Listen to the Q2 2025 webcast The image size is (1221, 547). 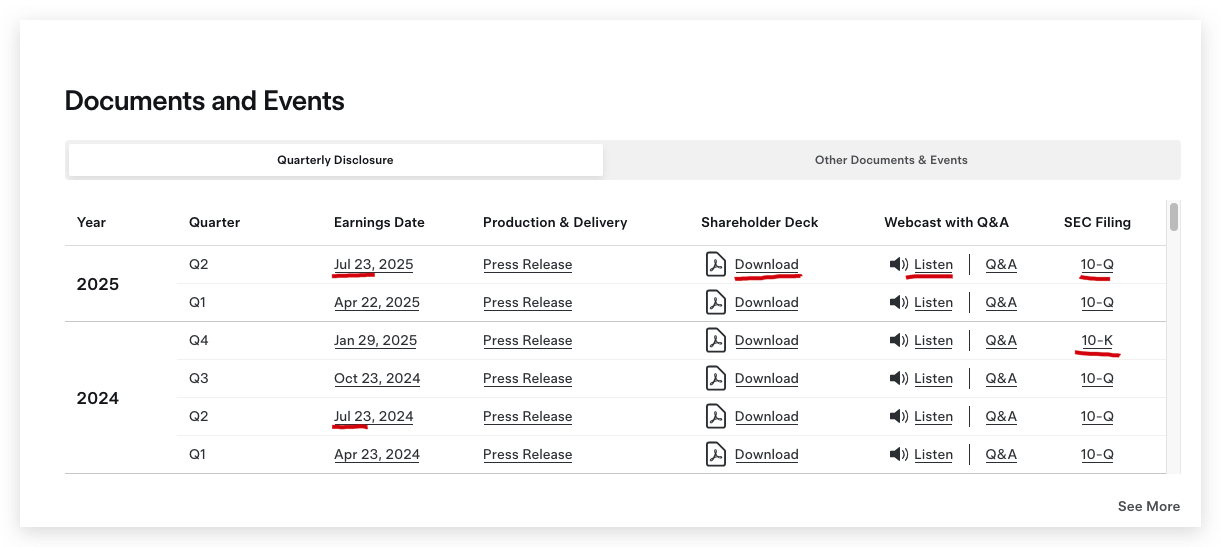pos(933,265)
